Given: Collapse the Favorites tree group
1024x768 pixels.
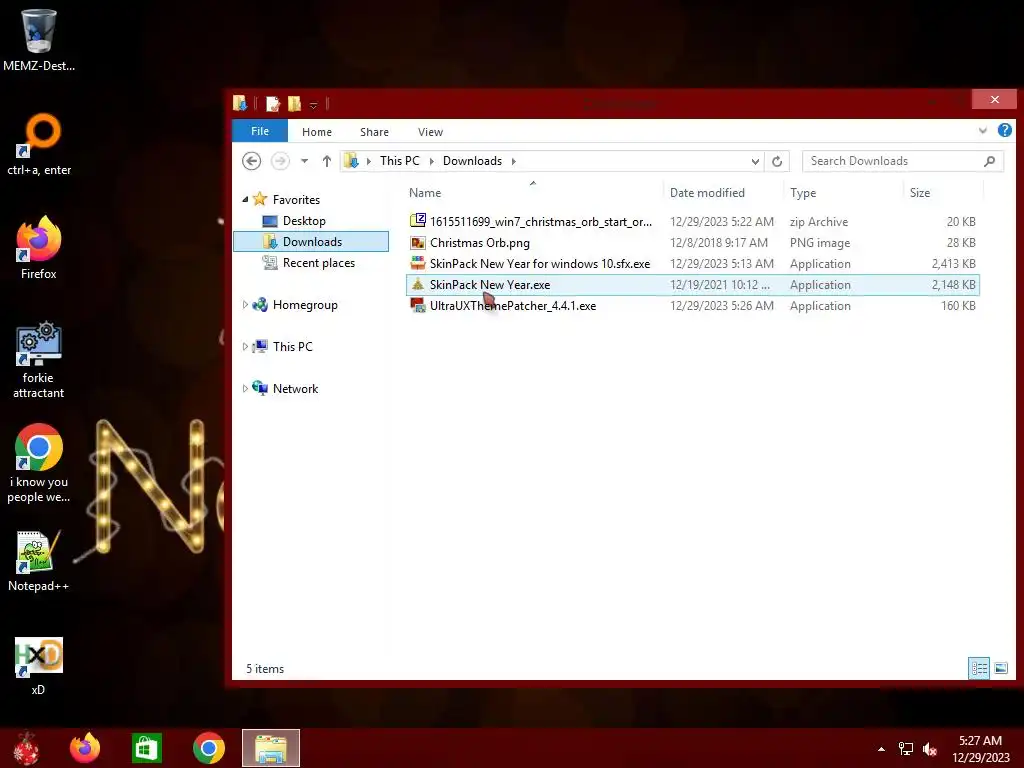Looking at the screenshot, I should [245, 199].
